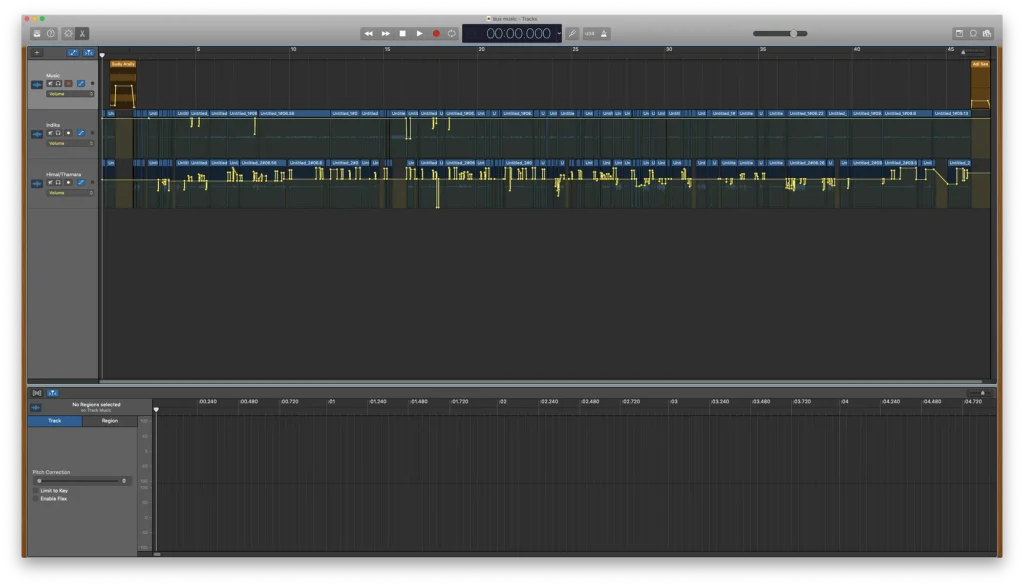Mute the Indika track
Viewport: 1024px width, 586px height.
click(x=50, y=134)
